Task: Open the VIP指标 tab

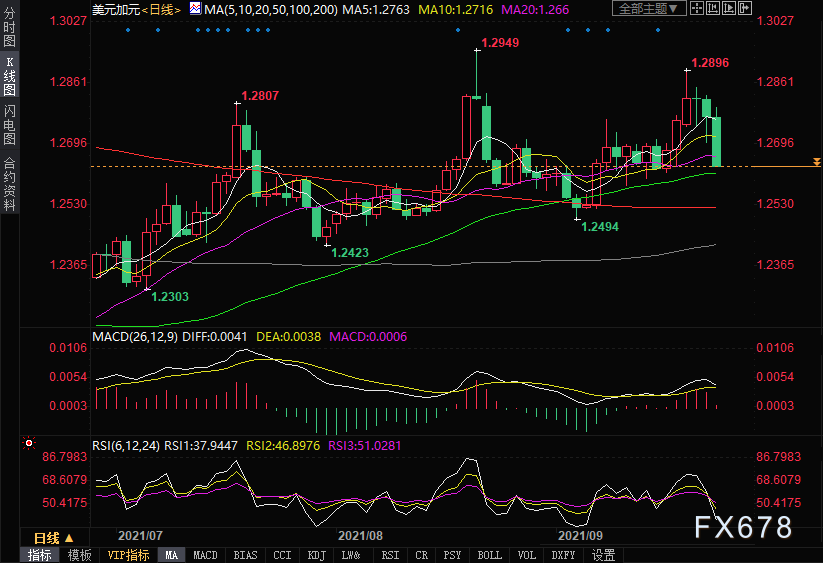Action: (x=128, y=555)
